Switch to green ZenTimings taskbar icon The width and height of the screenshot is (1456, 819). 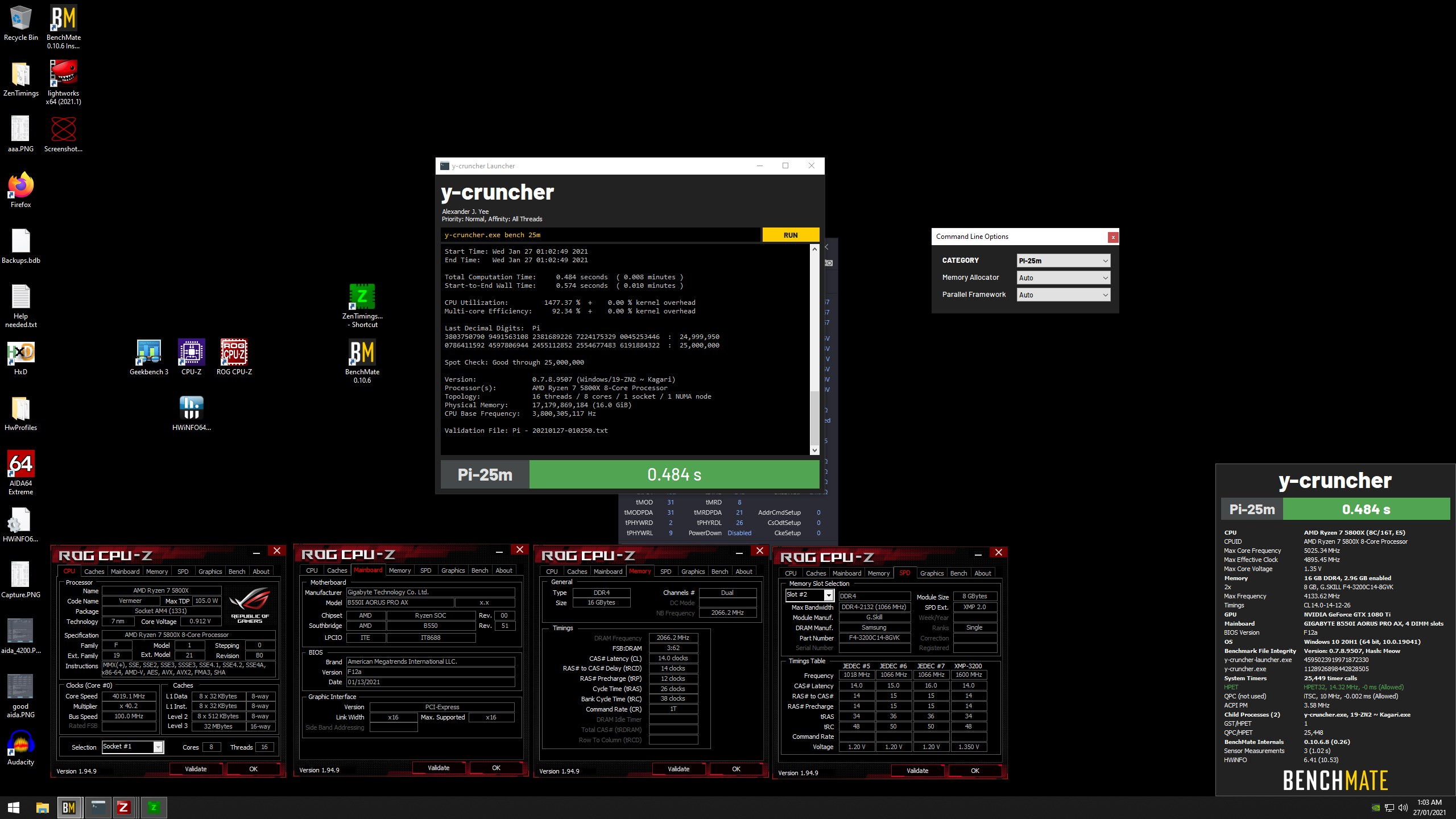154,808
